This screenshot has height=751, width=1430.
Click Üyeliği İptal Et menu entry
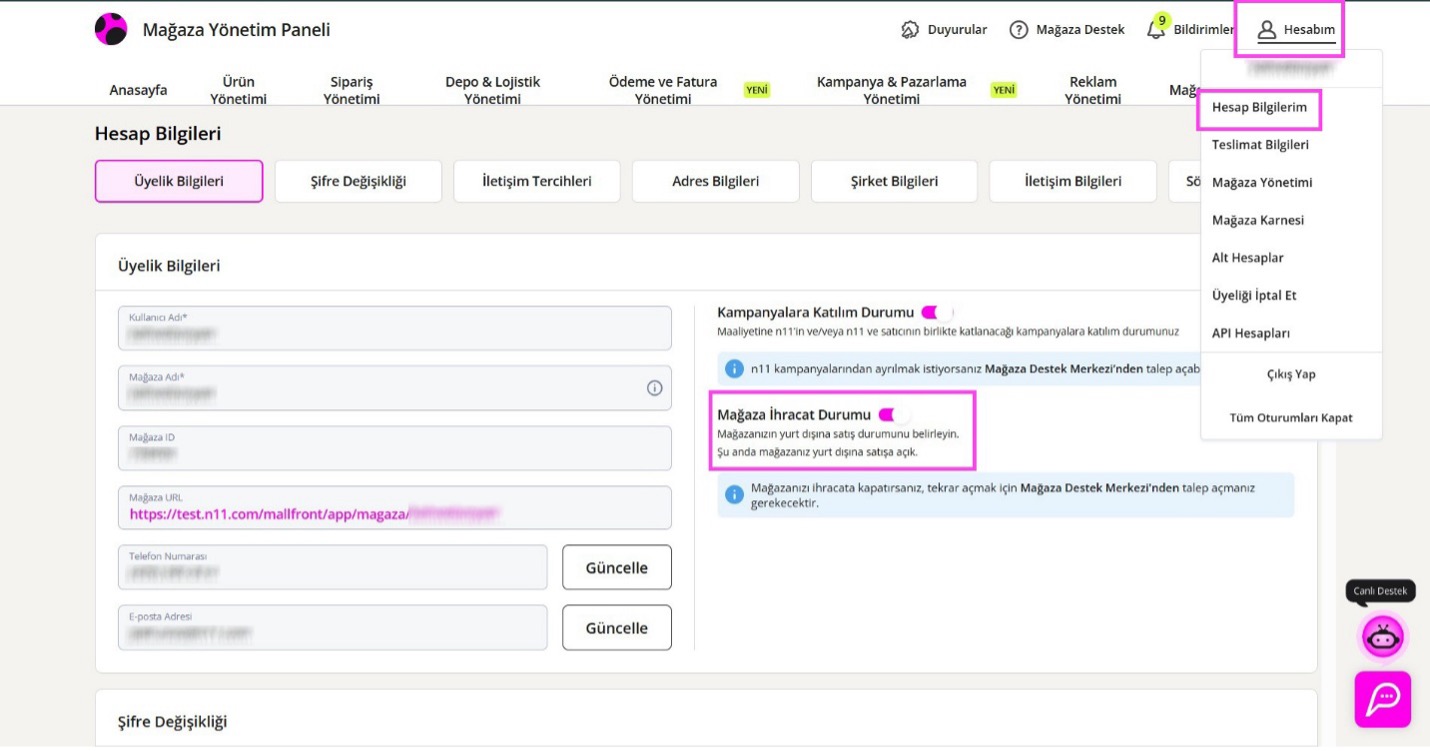(1254, 296)
